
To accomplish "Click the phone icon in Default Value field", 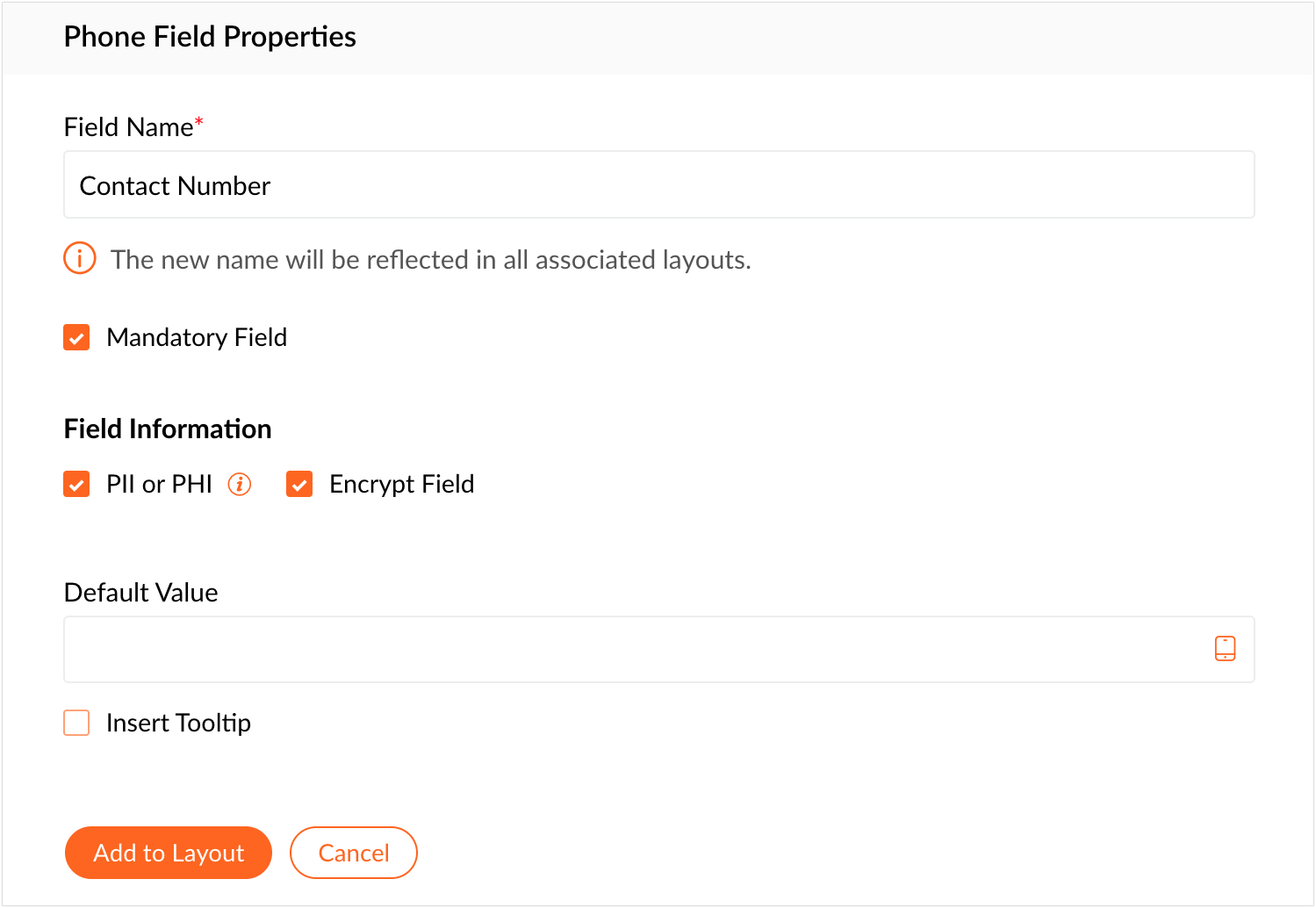I will (1225, 649).
